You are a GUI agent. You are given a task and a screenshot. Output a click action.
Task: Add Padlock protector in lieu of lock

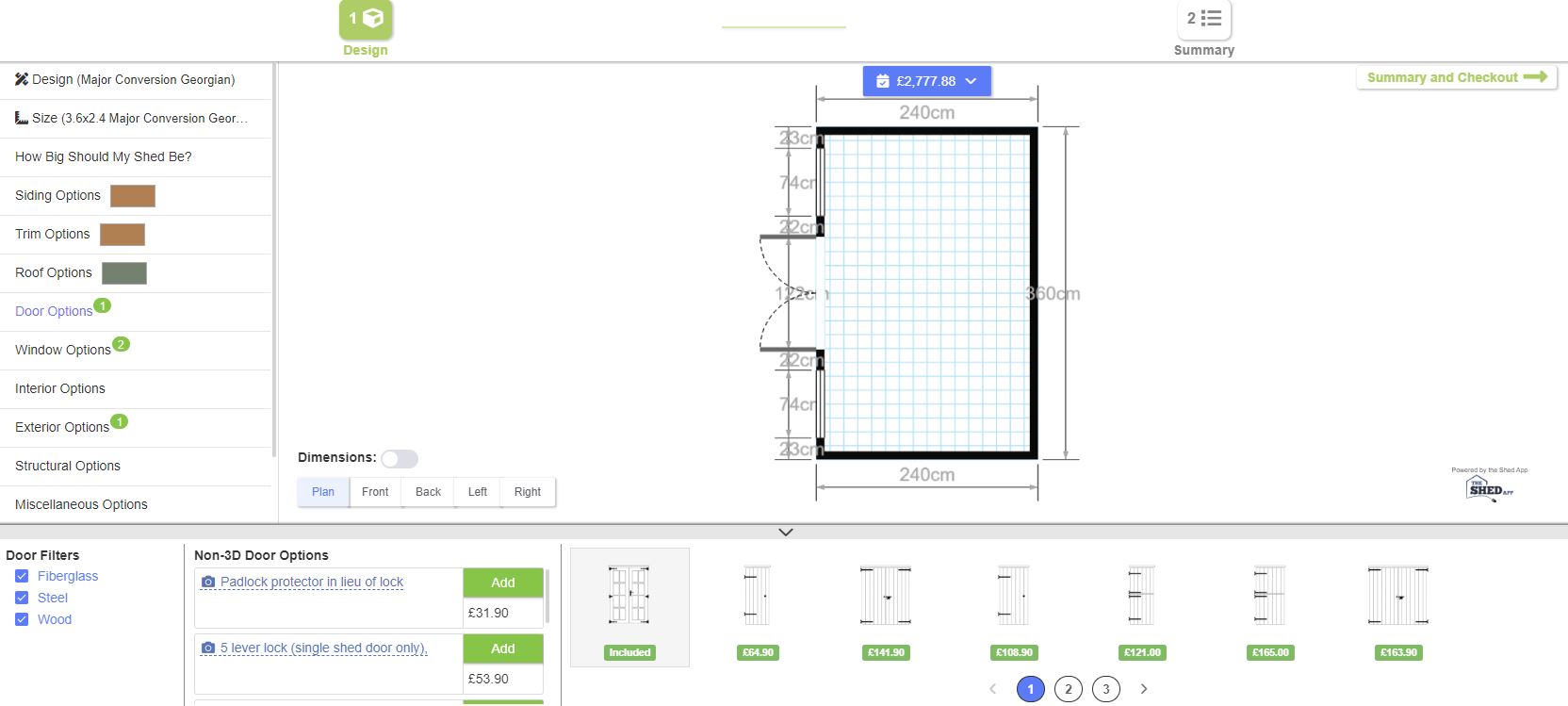pos(502,583)
